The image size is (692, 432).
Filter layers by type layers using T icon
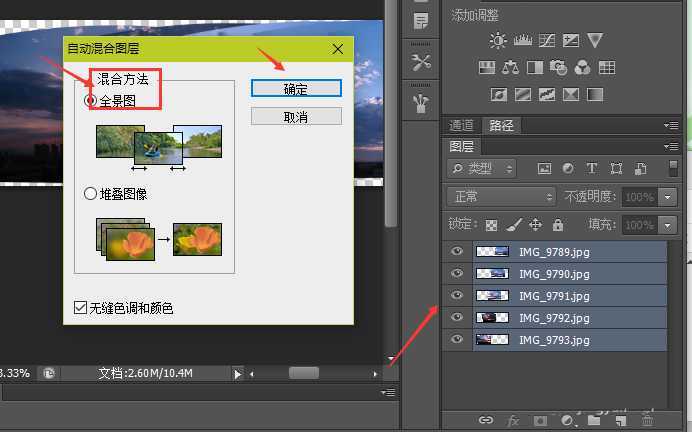pos(591,169)
